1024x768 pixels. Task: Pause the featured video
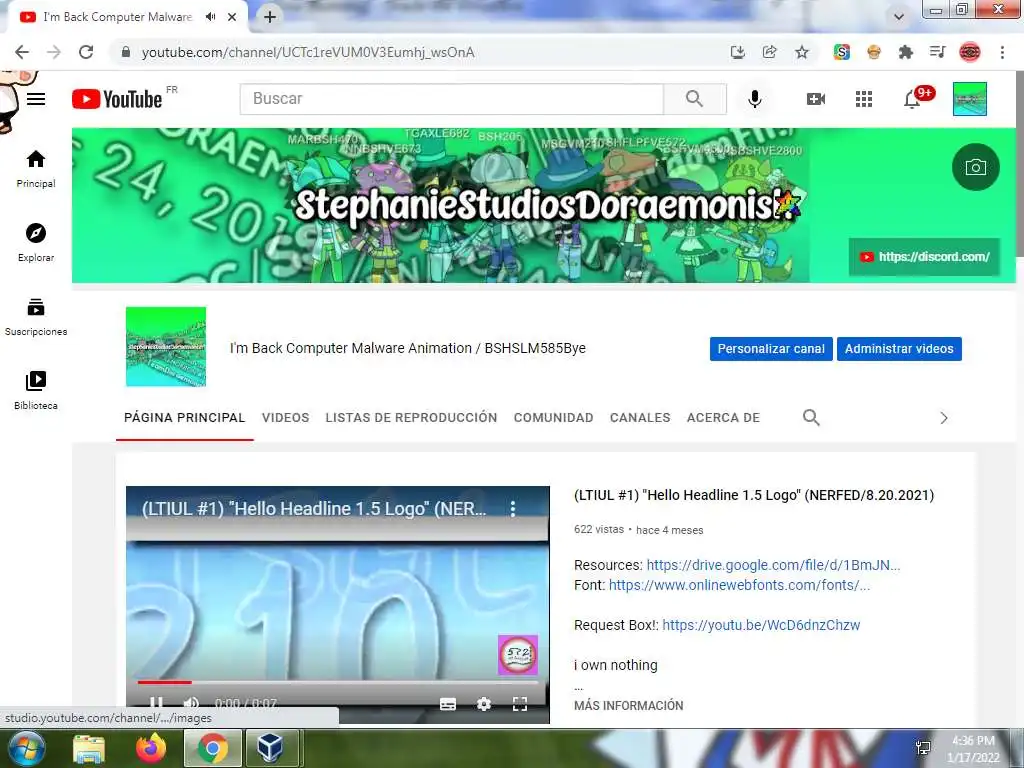coord(156,703)
